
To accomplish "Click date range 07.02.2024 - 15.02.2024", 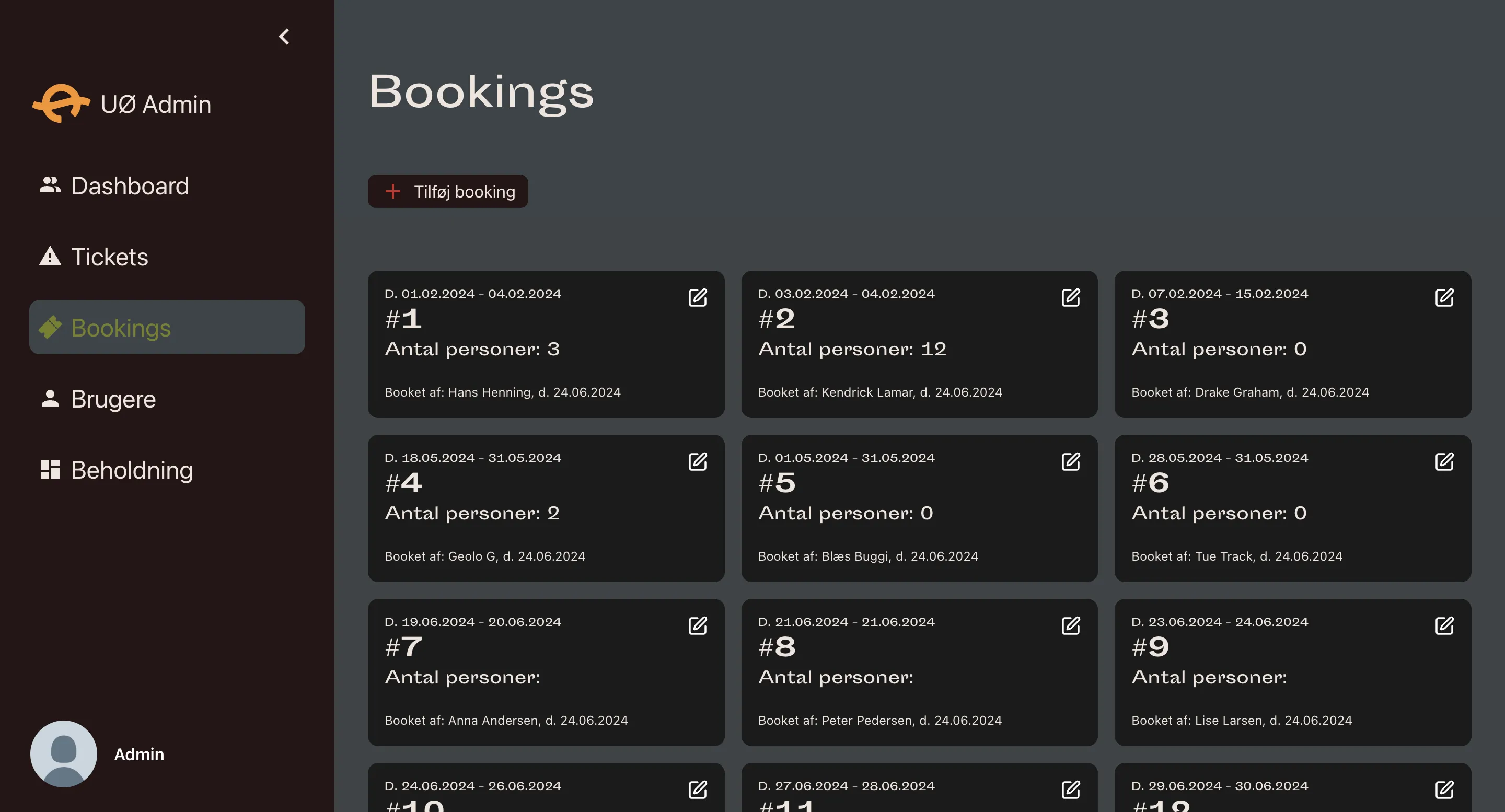I will pyautogui.click(x=1219, y=294).
